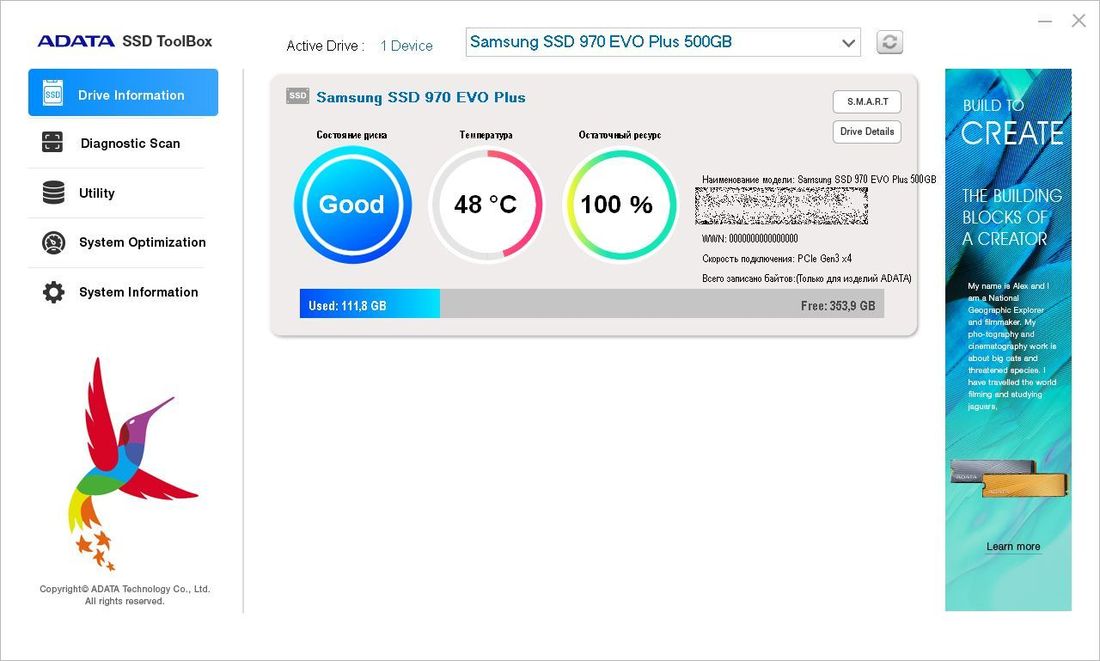Screen dimensions: 1100x661
Task: Click the Used: 111,8 GB bar segment
Action: [370, 304]
